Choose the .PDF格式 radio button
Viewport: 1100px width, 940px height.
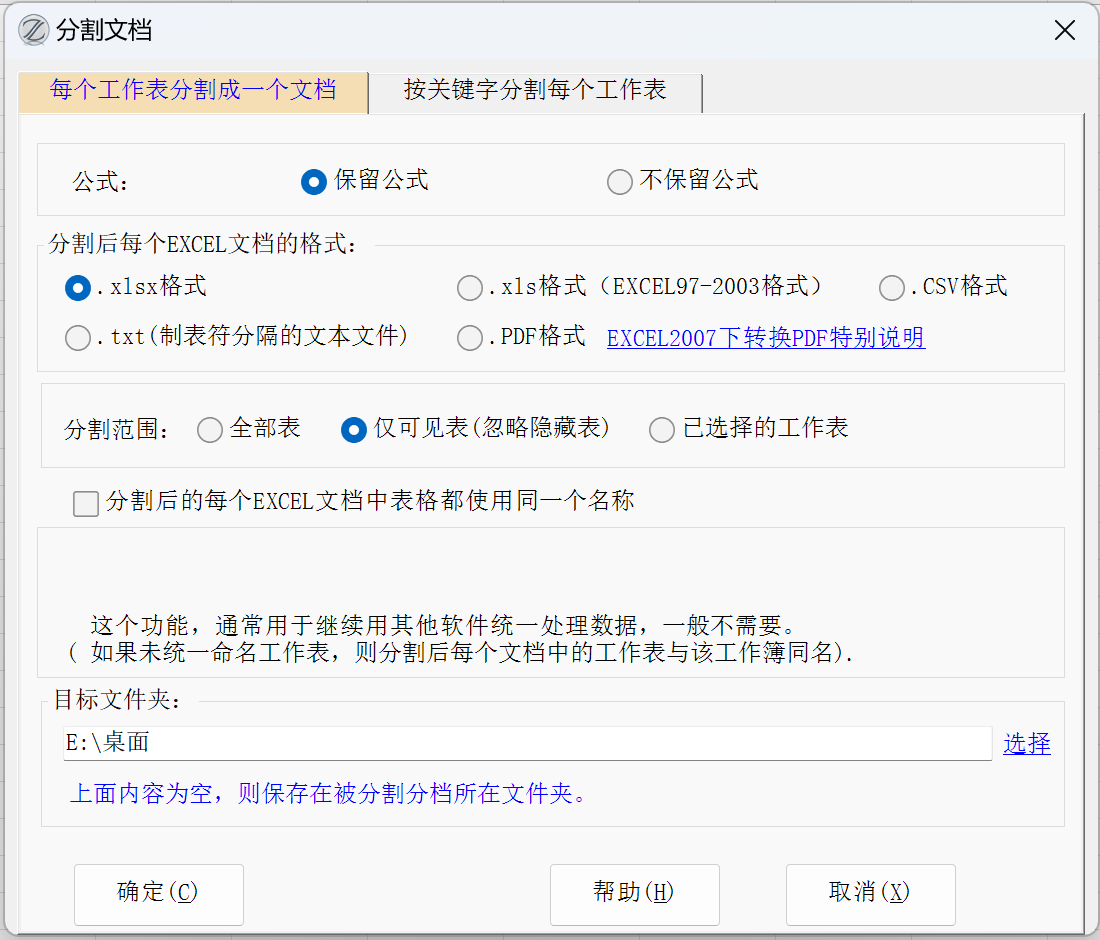click(x=470, y=338)
